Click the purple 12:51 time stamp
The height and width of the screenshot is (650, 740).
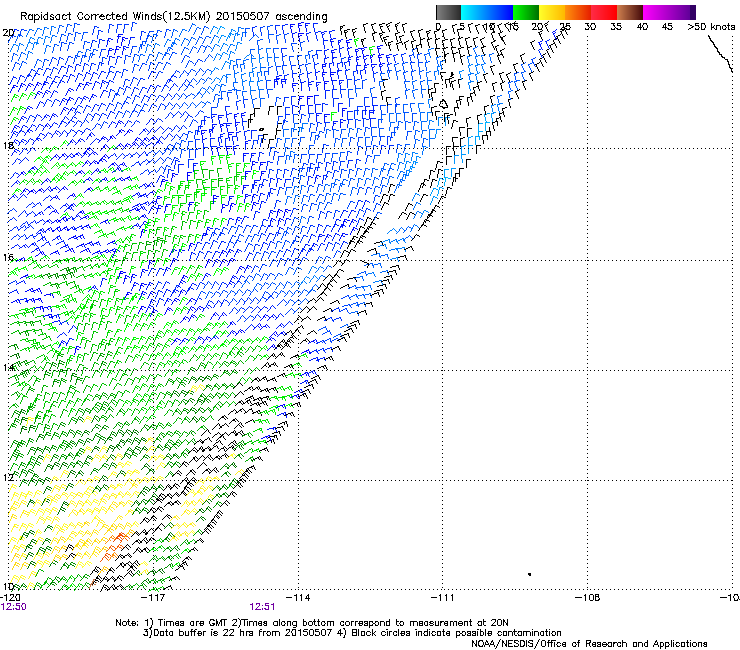[x=262, y=607]
